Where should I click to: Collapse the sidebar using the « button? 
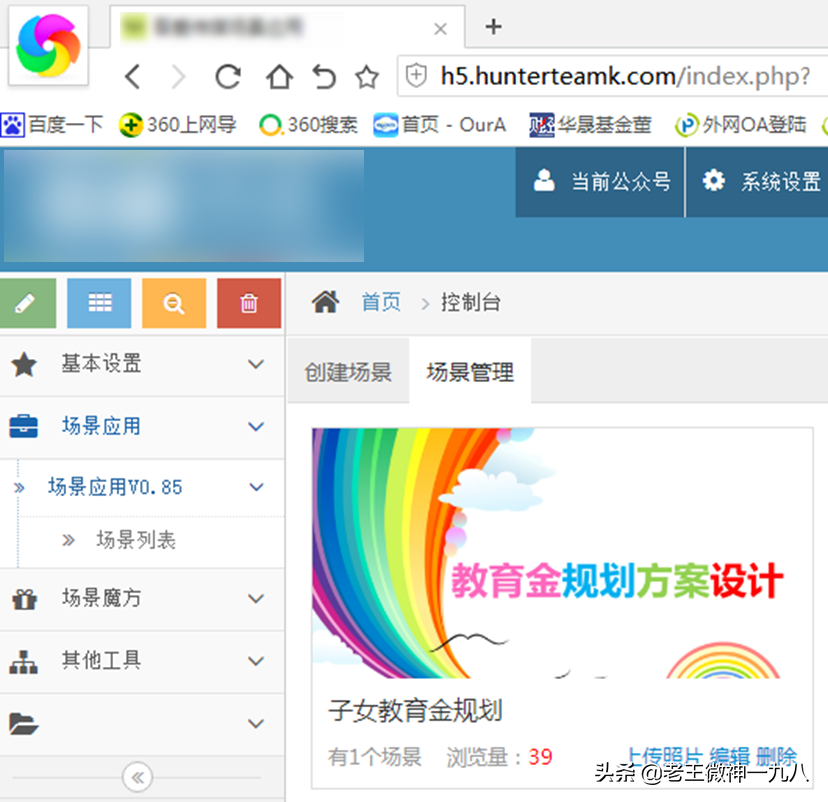pos(135,777)
